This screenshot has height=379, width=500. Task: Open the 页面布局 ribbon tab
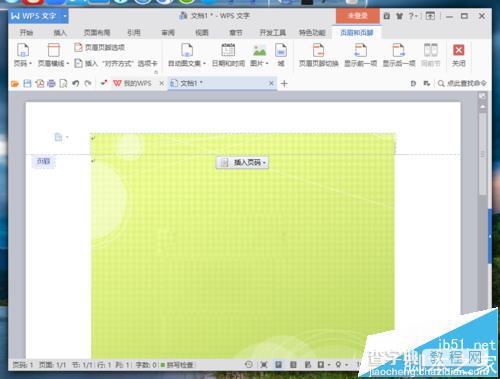[x=97, y=33]
